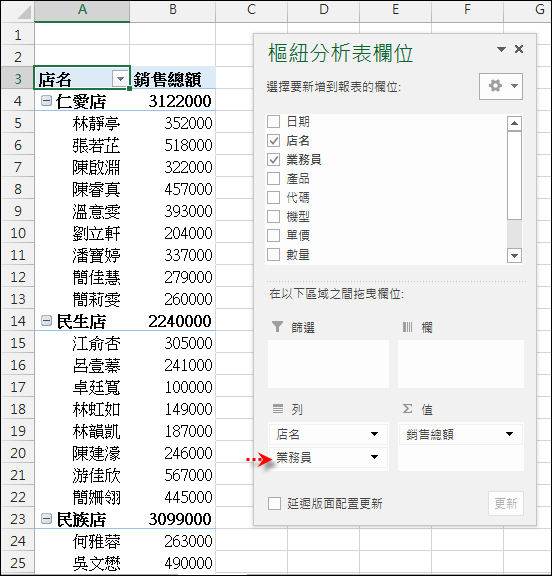Click the filter funnel icon of 篩選 area
The height and width of the screenshot is (576, 552).
click(x=277, y=327)
